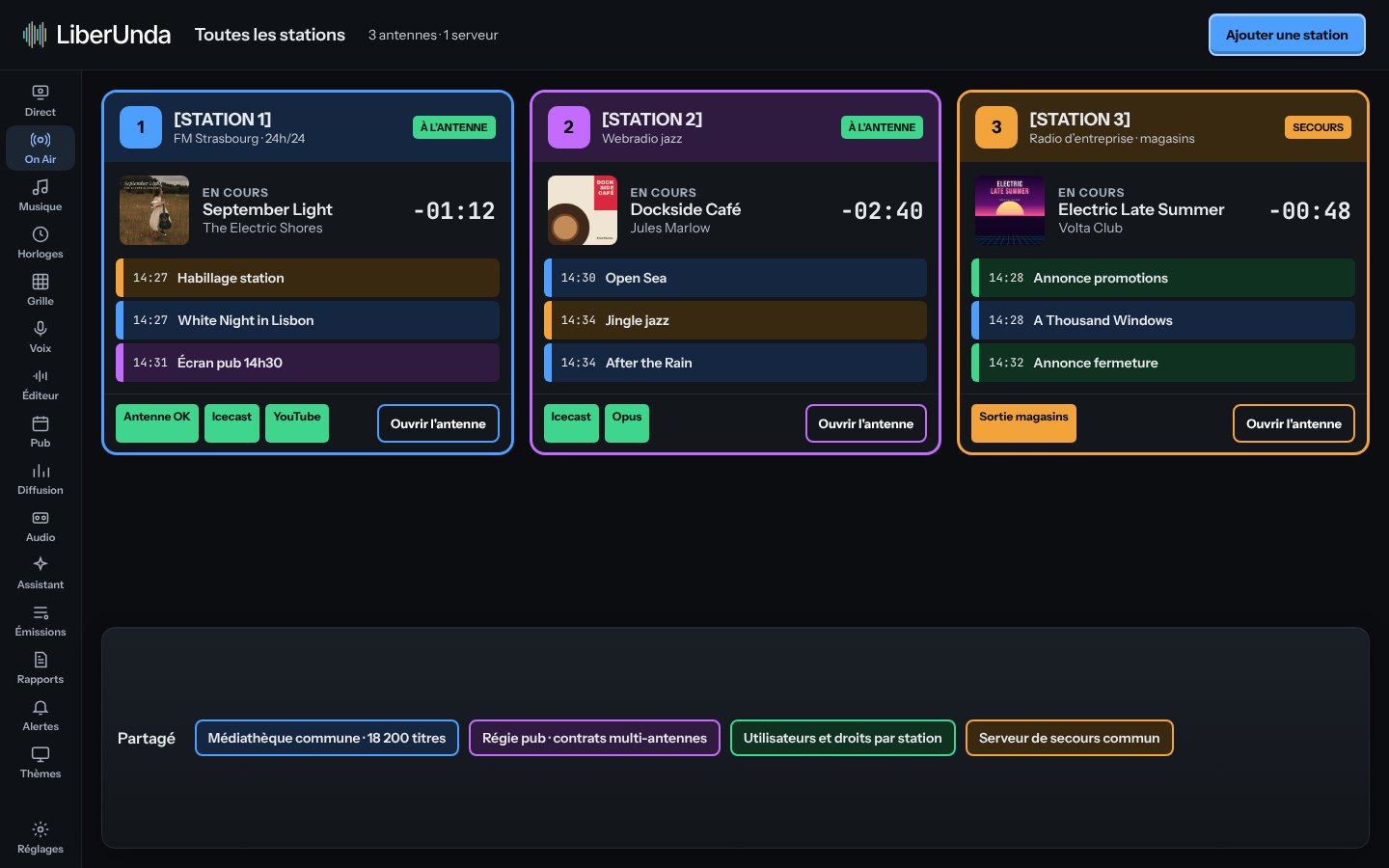Viewport: 1389px width, 868px height.
Task: Click the LiberUnda waveform logo
Action: tap(35, 35)
